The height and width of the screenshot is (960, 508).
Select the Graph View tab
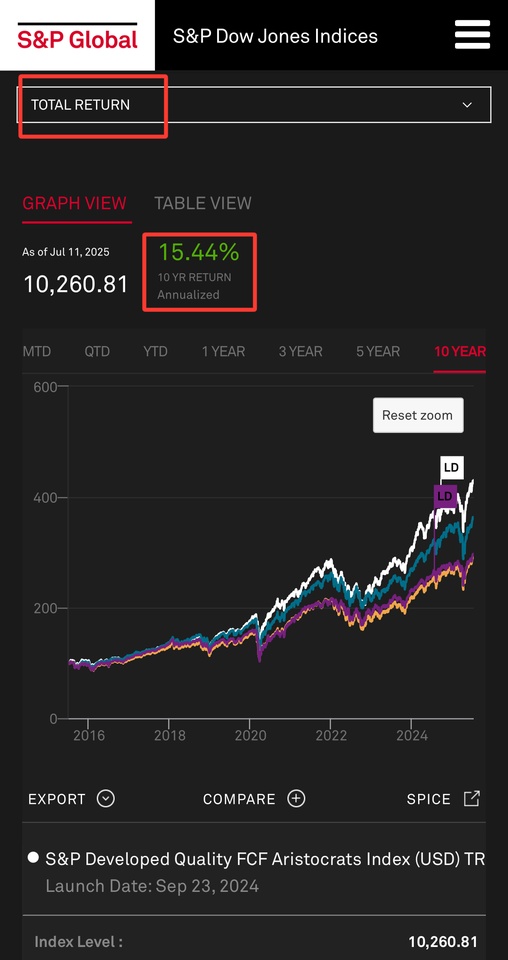tap(75, 203)
